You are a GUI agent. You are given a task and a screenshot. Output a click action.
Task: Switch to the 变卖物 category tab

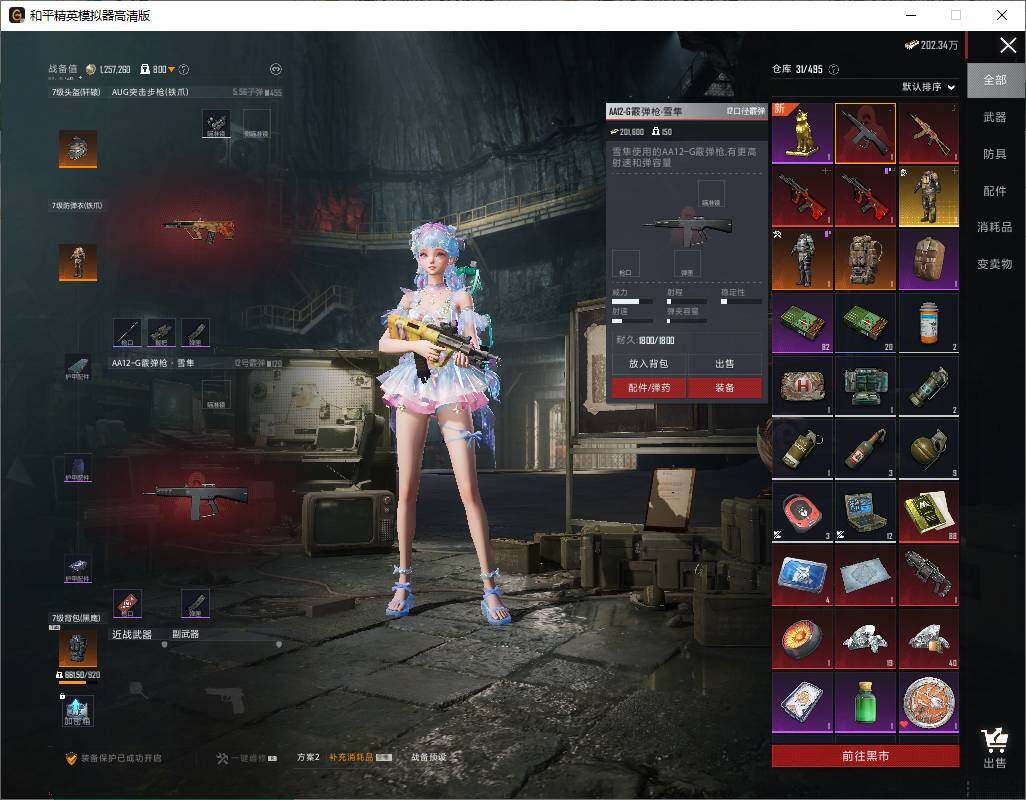coord(995,264)
